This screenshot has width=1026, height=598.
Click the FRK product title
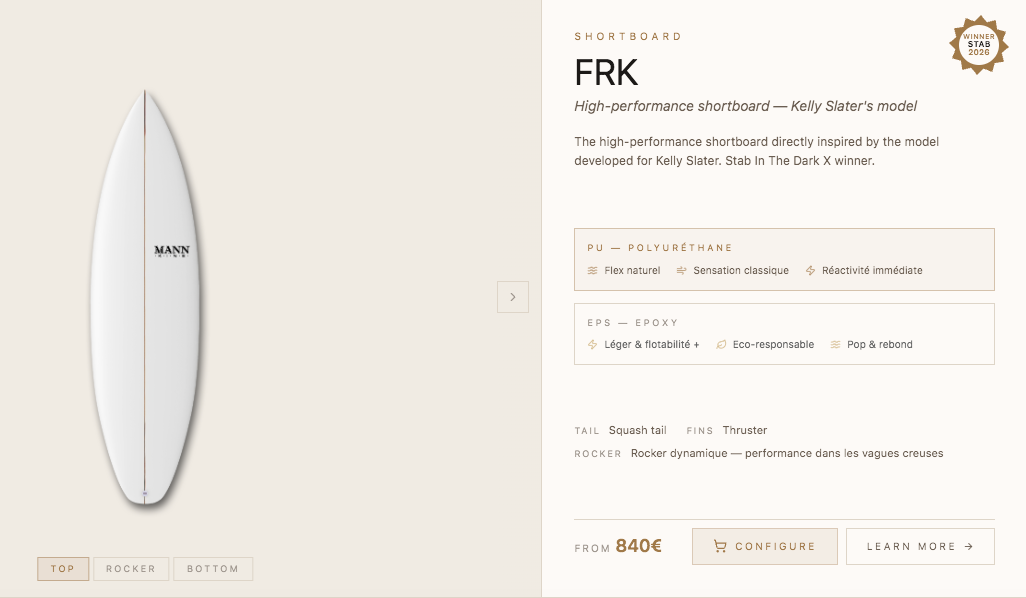pyautogui.click(x=606, y=73)
